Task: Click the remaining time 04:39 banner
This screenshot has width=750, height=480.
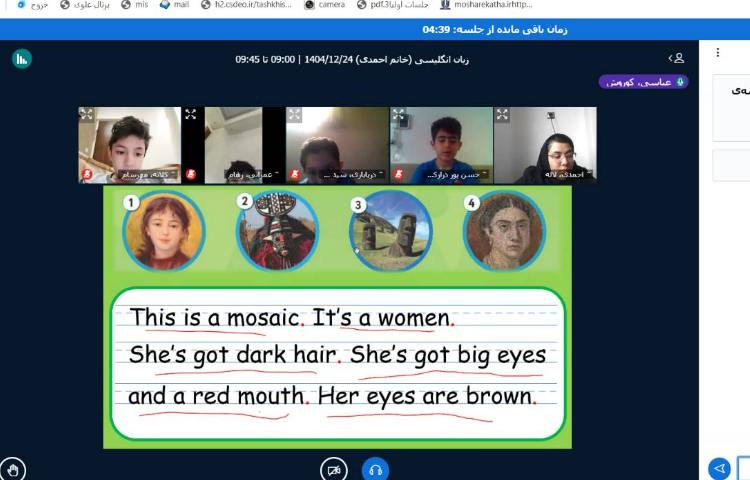Action: pos(495,30)
